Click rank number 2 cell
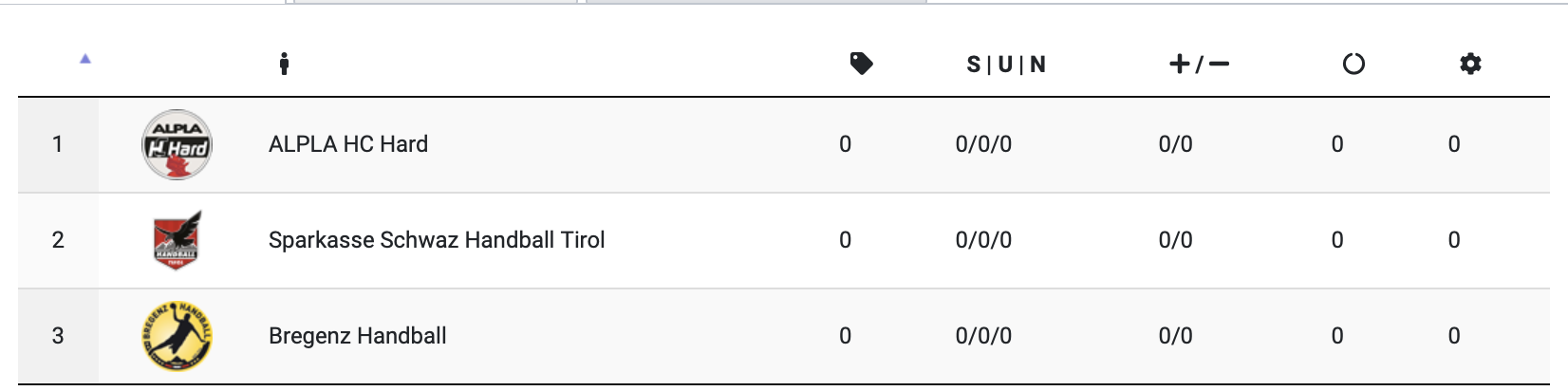 pos(58,240)
